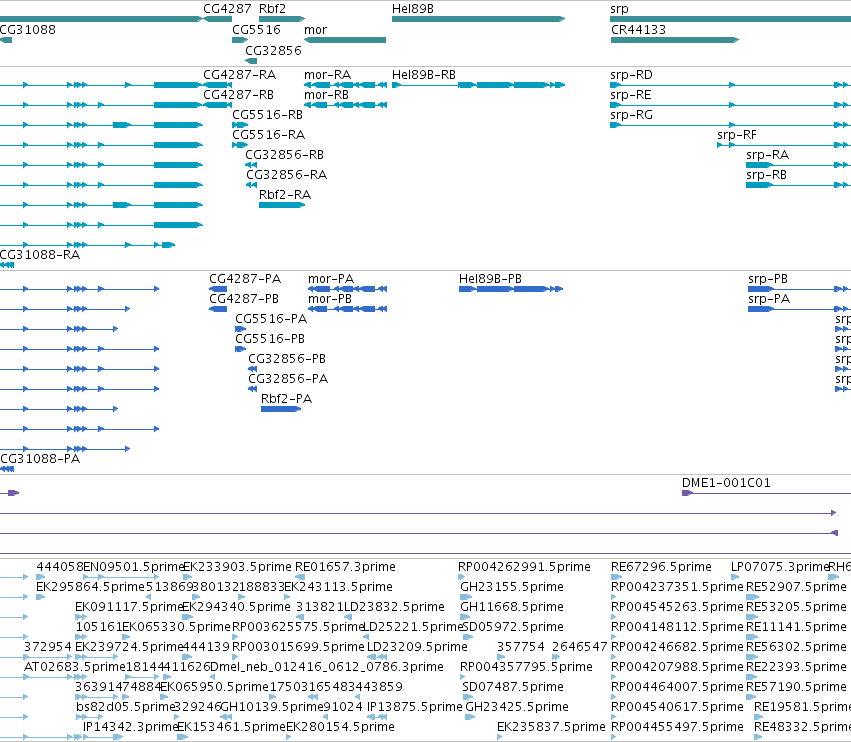
Task: Click the blue Rbf2-PA protein bar
Action: pos(281,409)
